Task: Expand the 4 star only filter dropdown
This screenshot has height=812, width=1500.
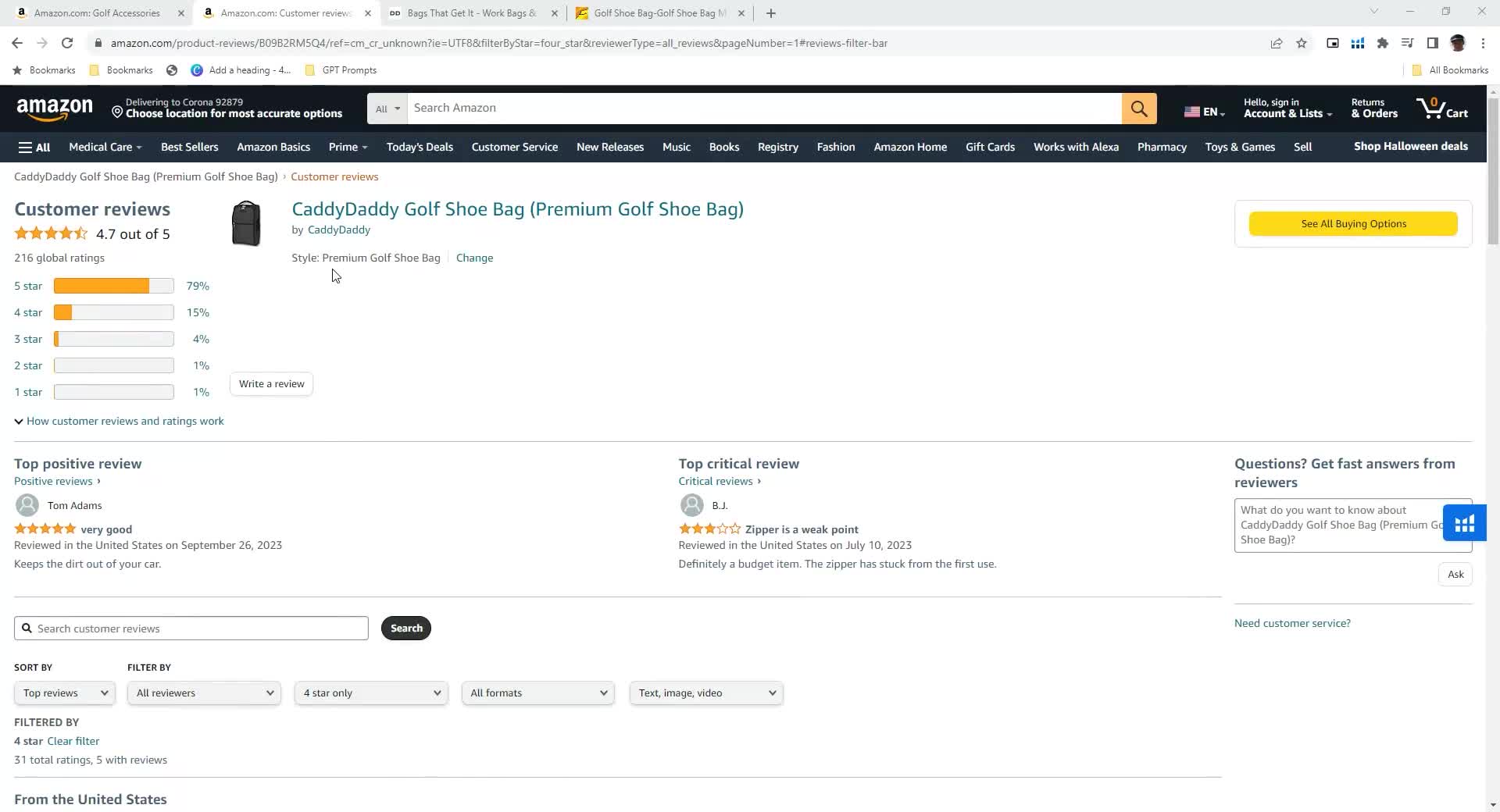Action: 371,693
